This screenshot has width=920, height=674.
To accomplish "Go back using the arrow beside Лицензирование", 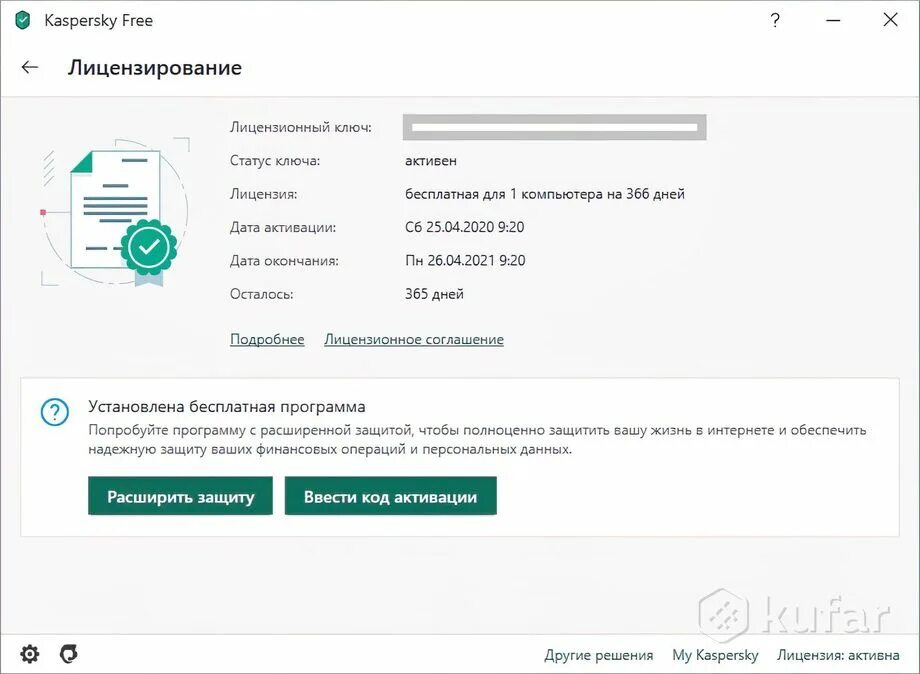I will point(30,67).
